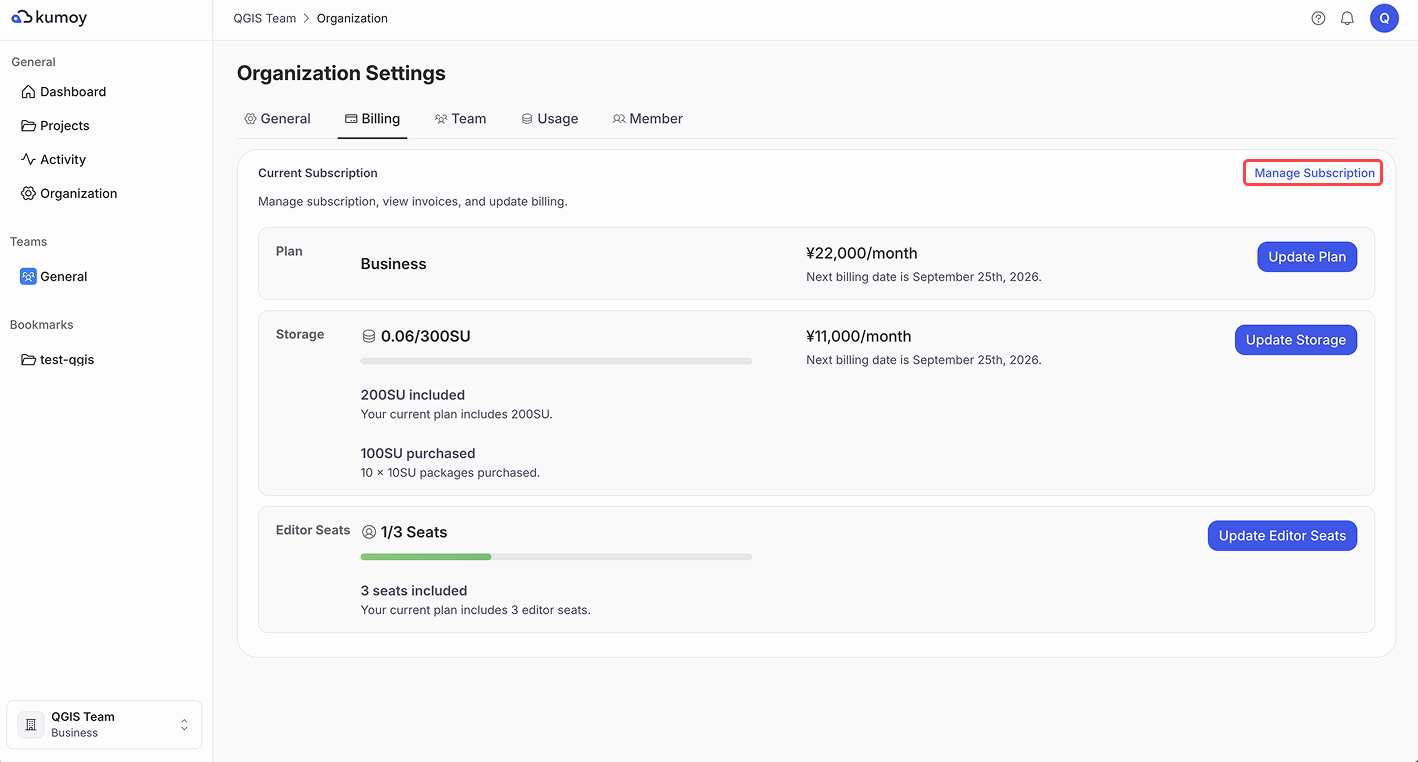Click the Organization gear icon in sidebar
The width and height of the screenshot is (1418, 762).
(x=28, y=194)
